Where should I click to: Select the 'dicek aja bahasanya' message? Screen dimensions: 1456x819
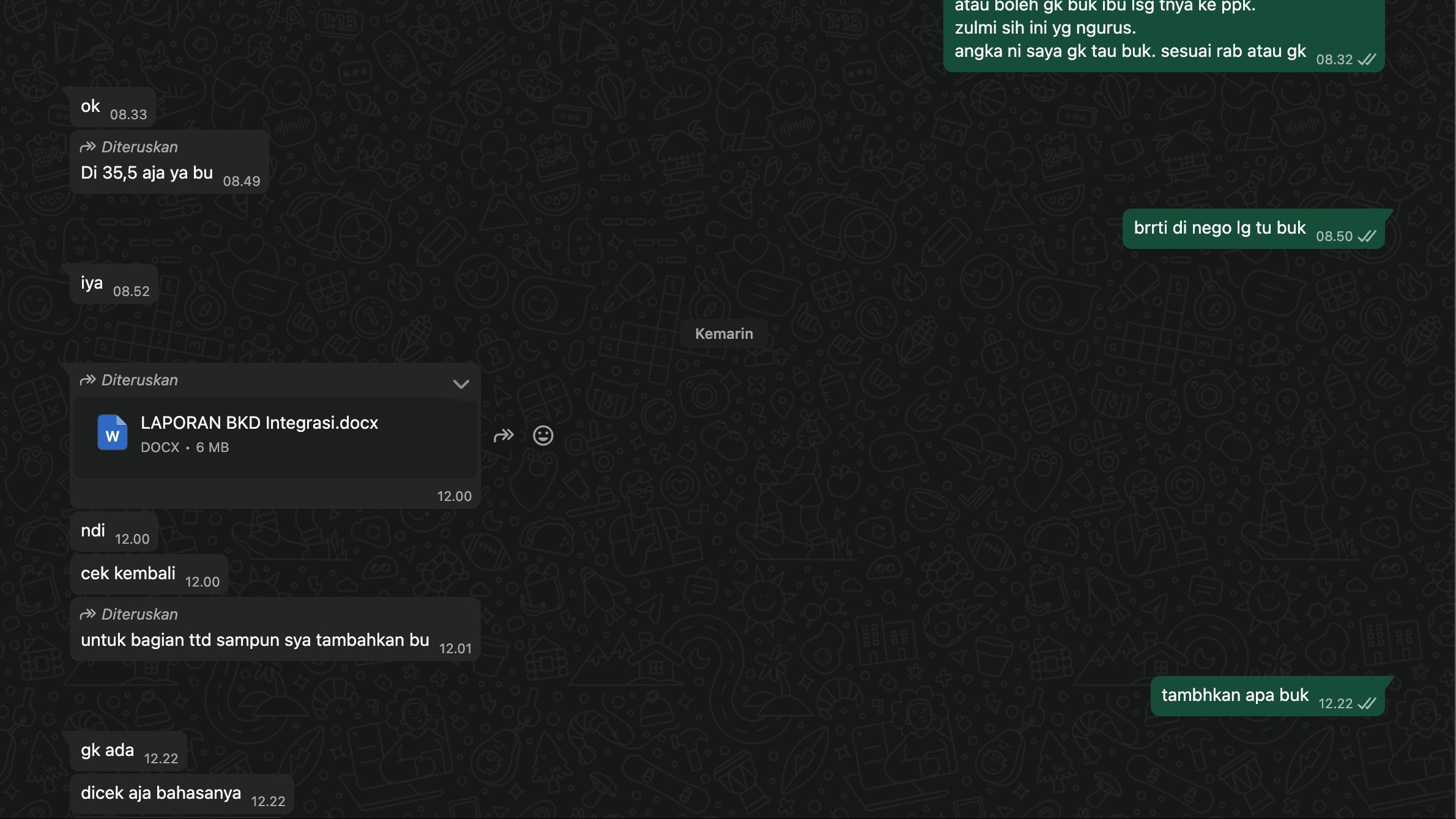tap(161, 793)
